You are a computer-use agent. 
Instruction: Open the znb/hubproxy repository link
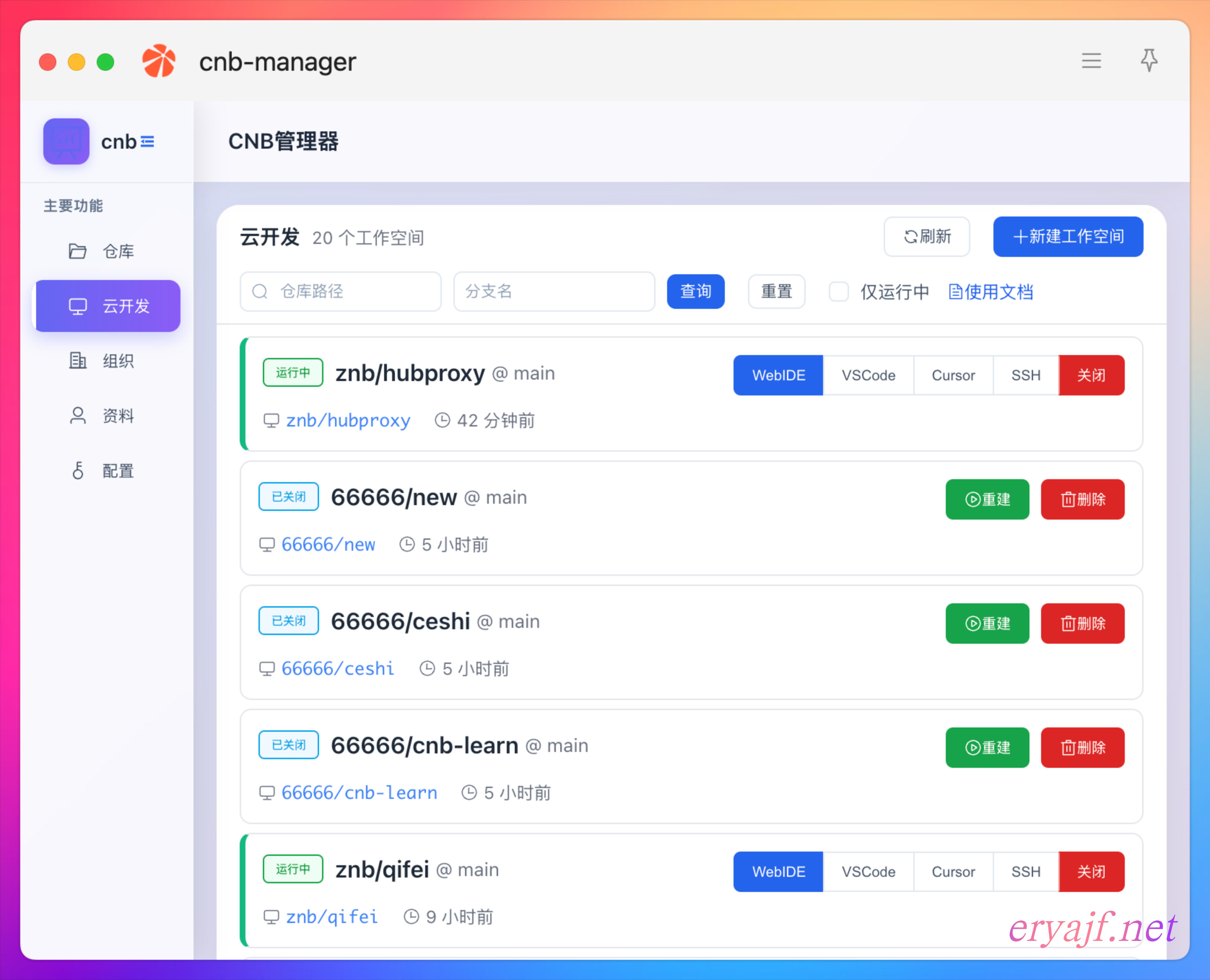click(x=348, y=421)
